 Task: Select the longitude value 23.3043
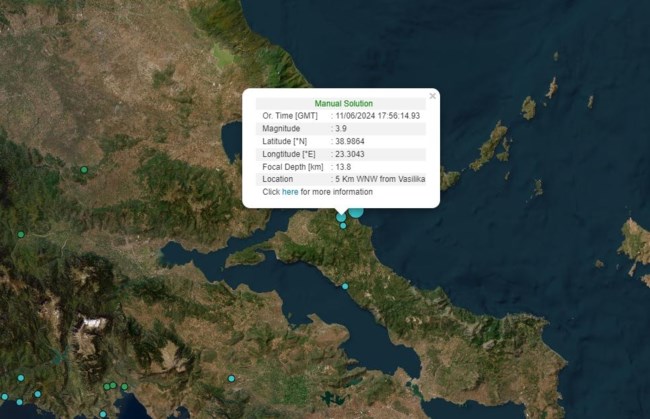point(350,154)
